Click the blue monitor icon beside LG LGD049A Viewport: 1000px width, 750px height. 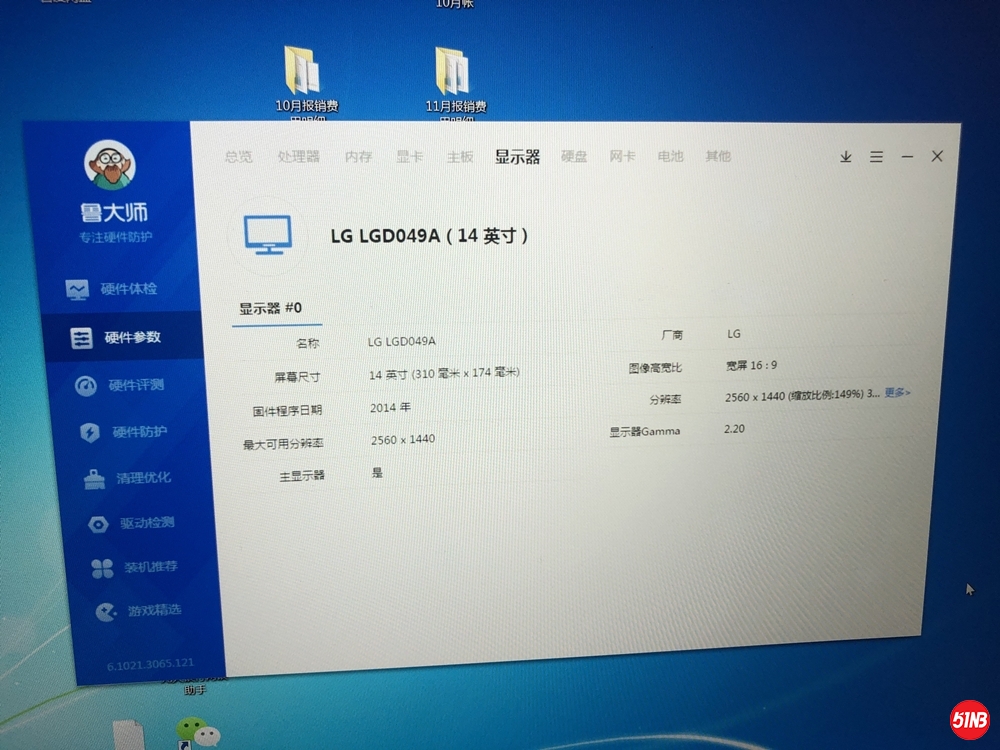pos(268,235)
